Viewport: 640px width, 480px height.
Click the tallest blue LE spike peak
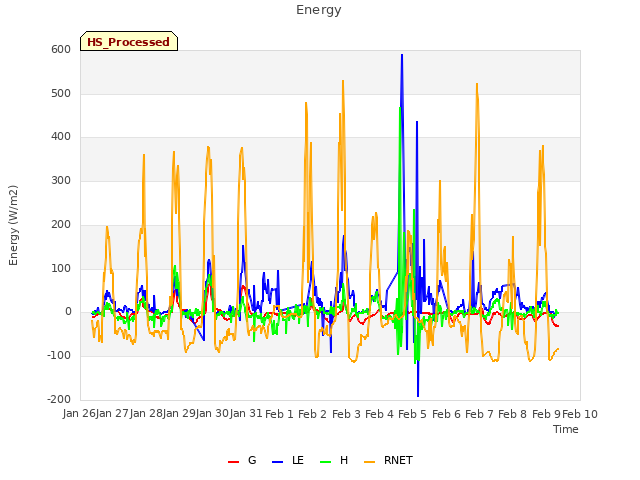point(402,55)
